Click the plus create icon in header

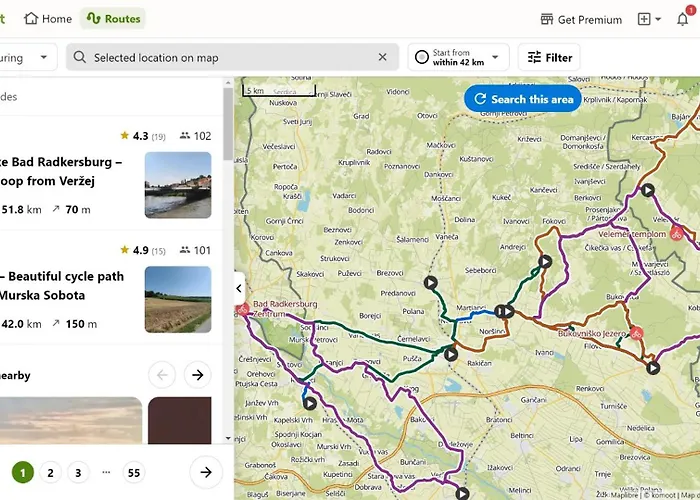(x=645, y=19)
